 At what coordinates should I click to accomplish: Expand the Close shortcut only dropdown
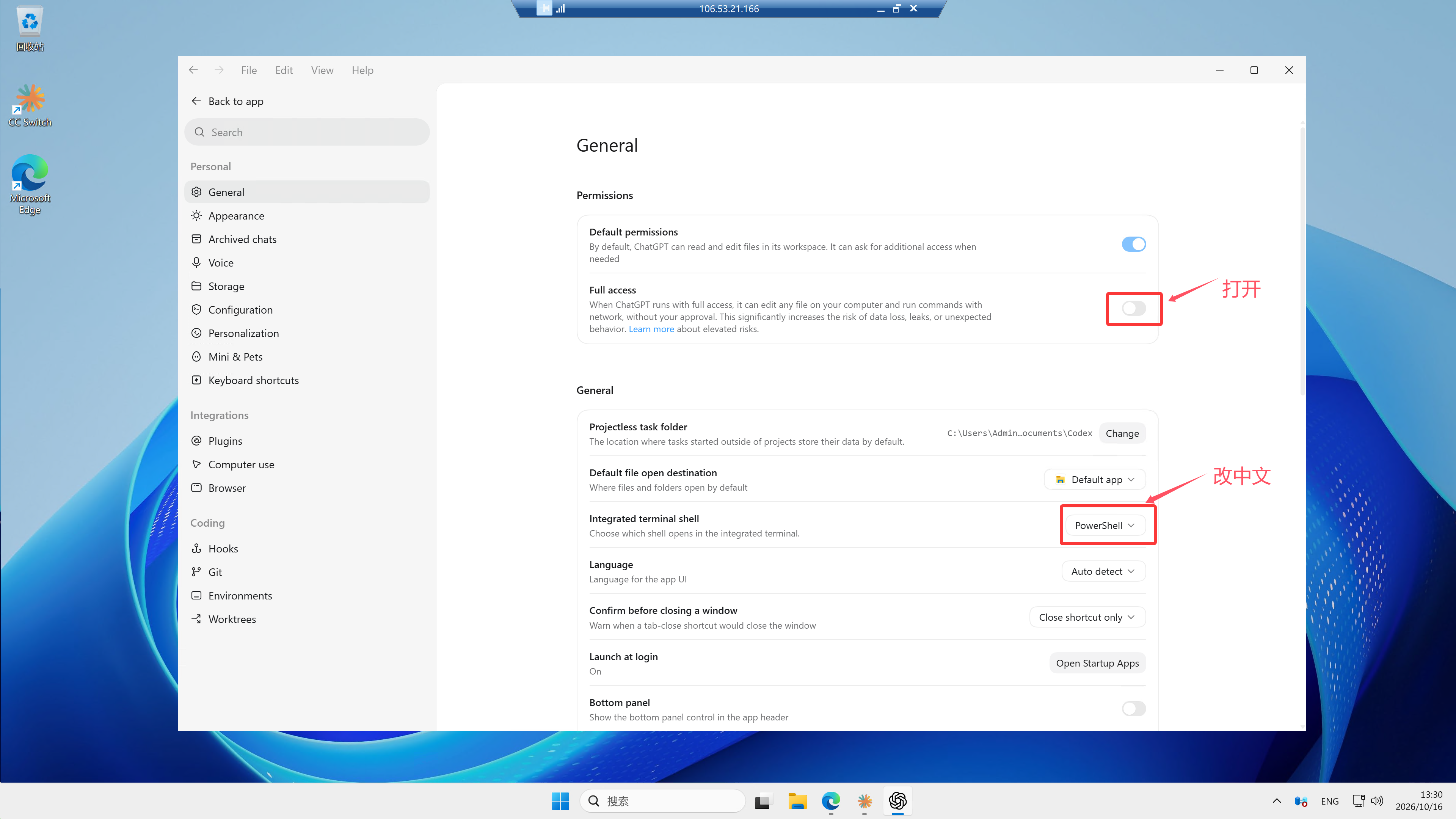pyautogui.click(x=1087, y=617)
